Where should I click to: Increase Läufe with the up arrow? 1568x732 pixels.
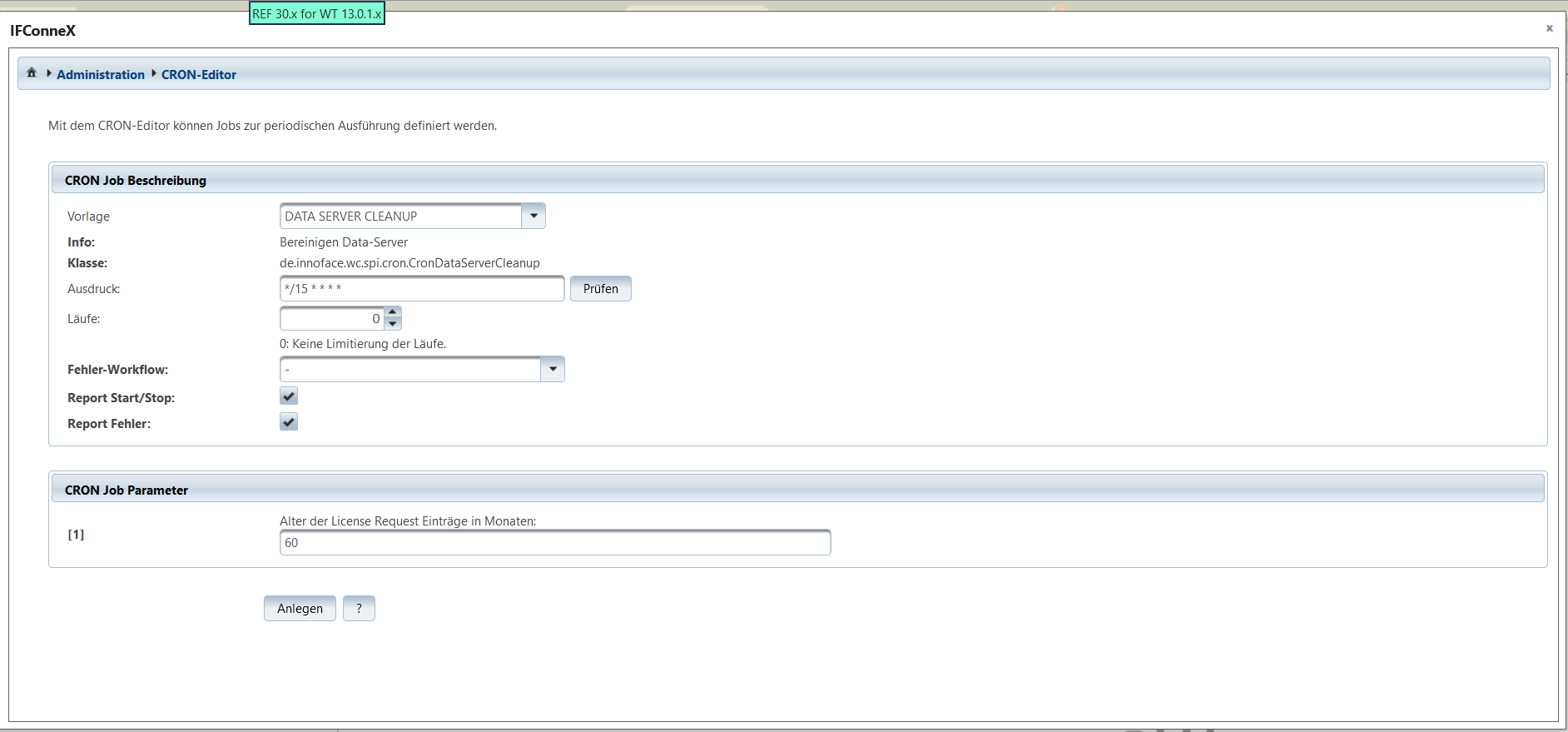[x=393, y=312]
